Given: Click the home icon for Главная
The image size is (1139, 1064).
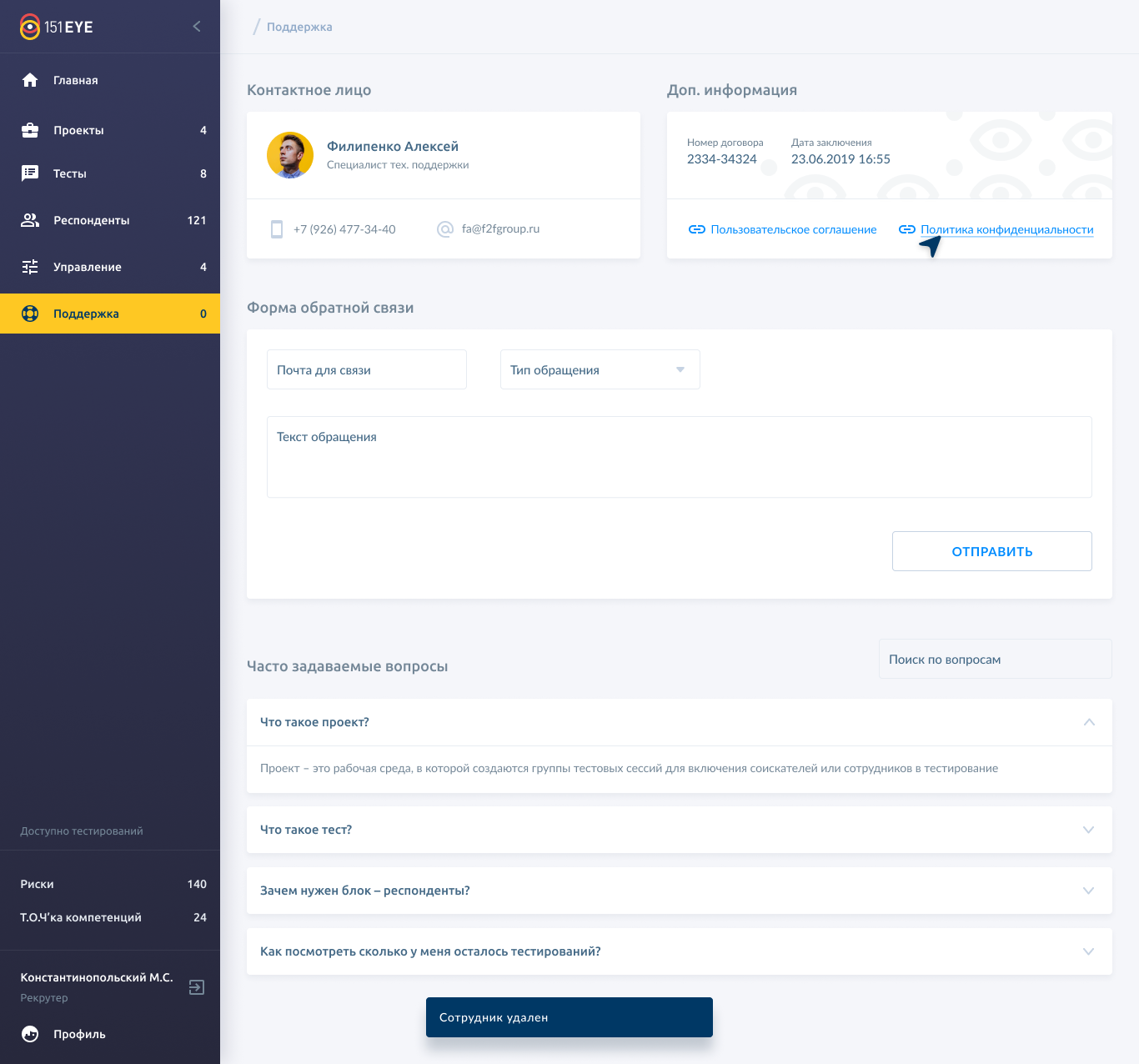Looking at the screenshot, I should coord(30,80).
